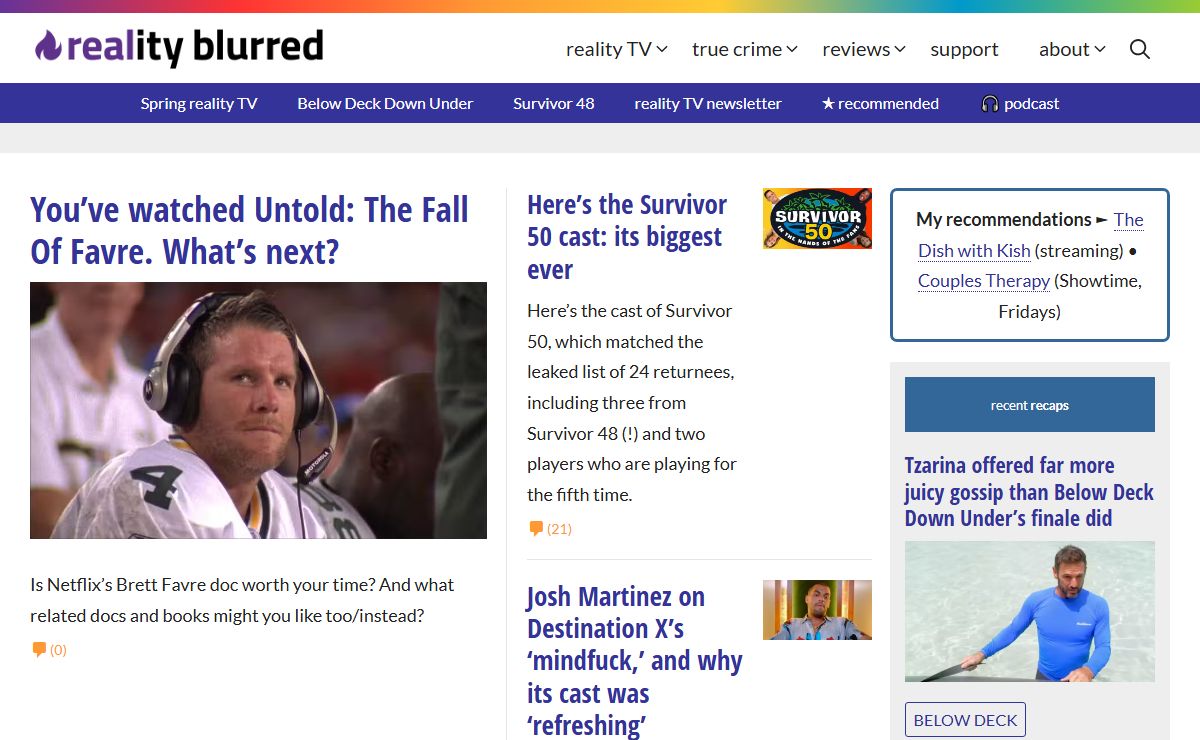Open the reviews main menu

[x=856, y=49]
